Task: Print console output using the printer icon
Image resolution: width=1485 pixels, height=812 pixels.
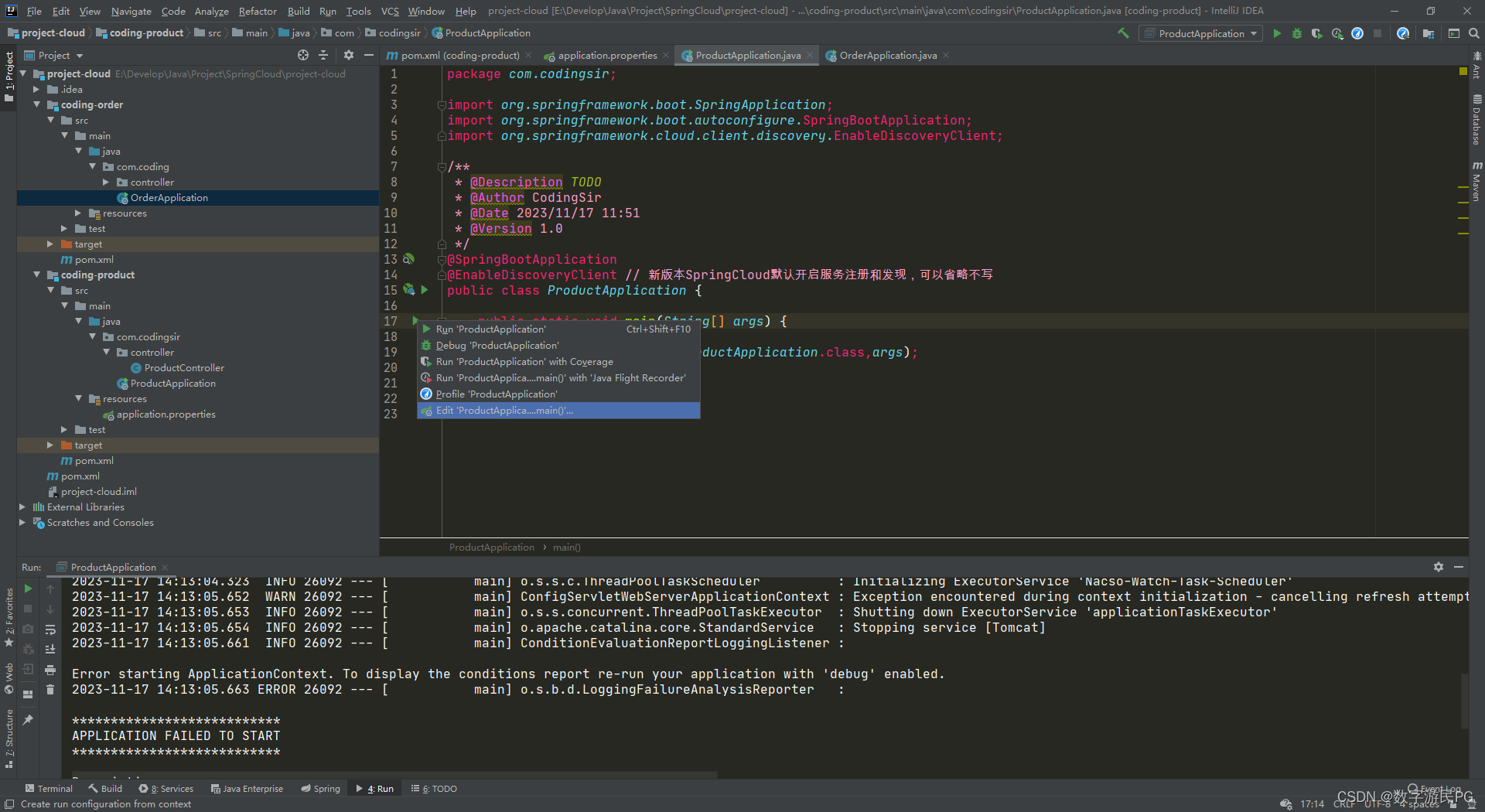Action: pos(50,670)
